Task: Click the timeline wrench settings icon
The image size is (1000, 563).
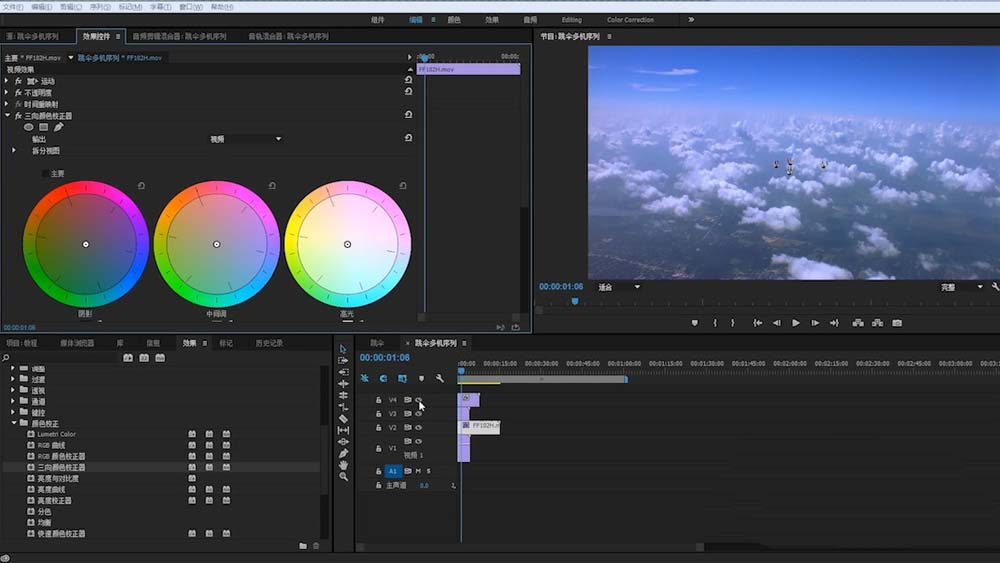Action: [439, 378]
